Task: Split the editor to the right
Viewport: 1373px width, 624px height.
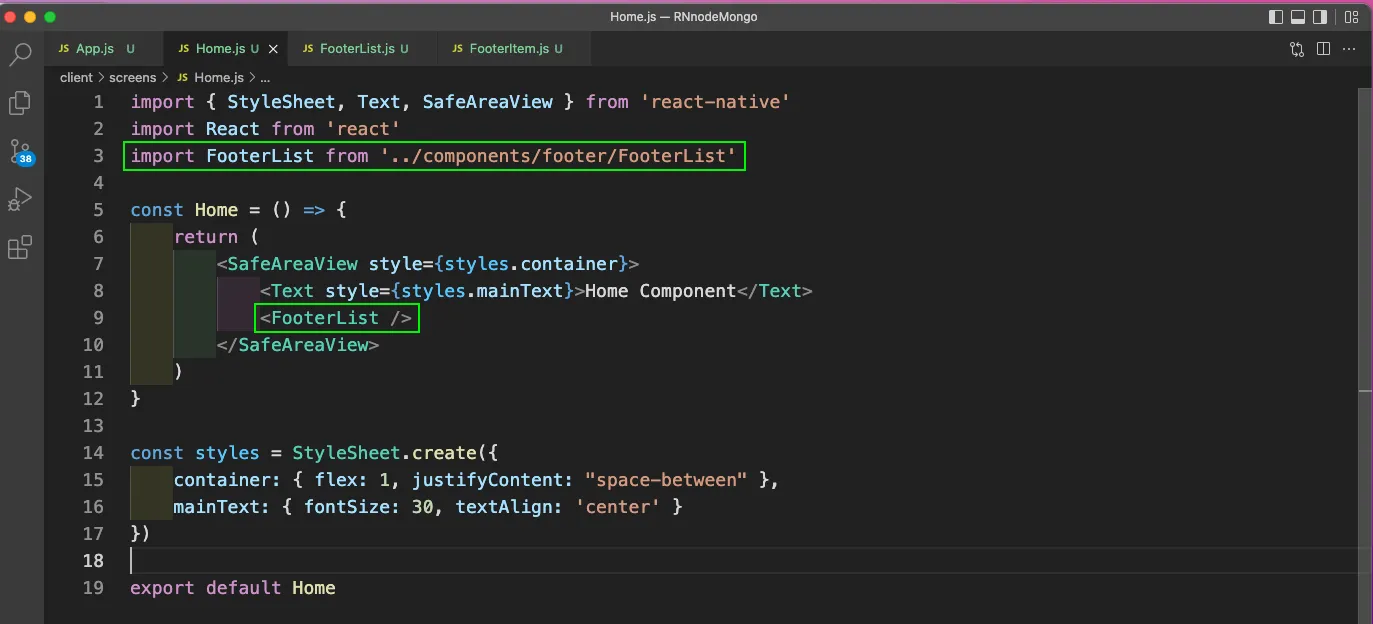Action: [x=1323, y=49]
